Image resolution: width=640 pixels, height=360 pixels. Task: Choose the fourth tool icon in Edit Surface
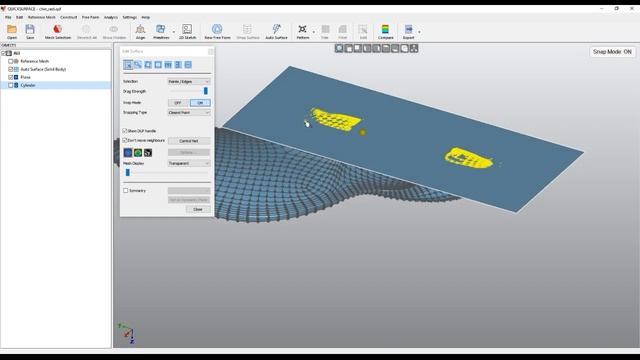[x=158, y=64]
